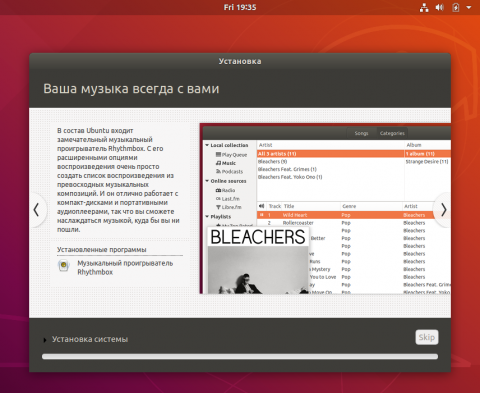Screen dimensions: 480x393
Task: Select Libre.fm in the sidebar
Action: 228,207
